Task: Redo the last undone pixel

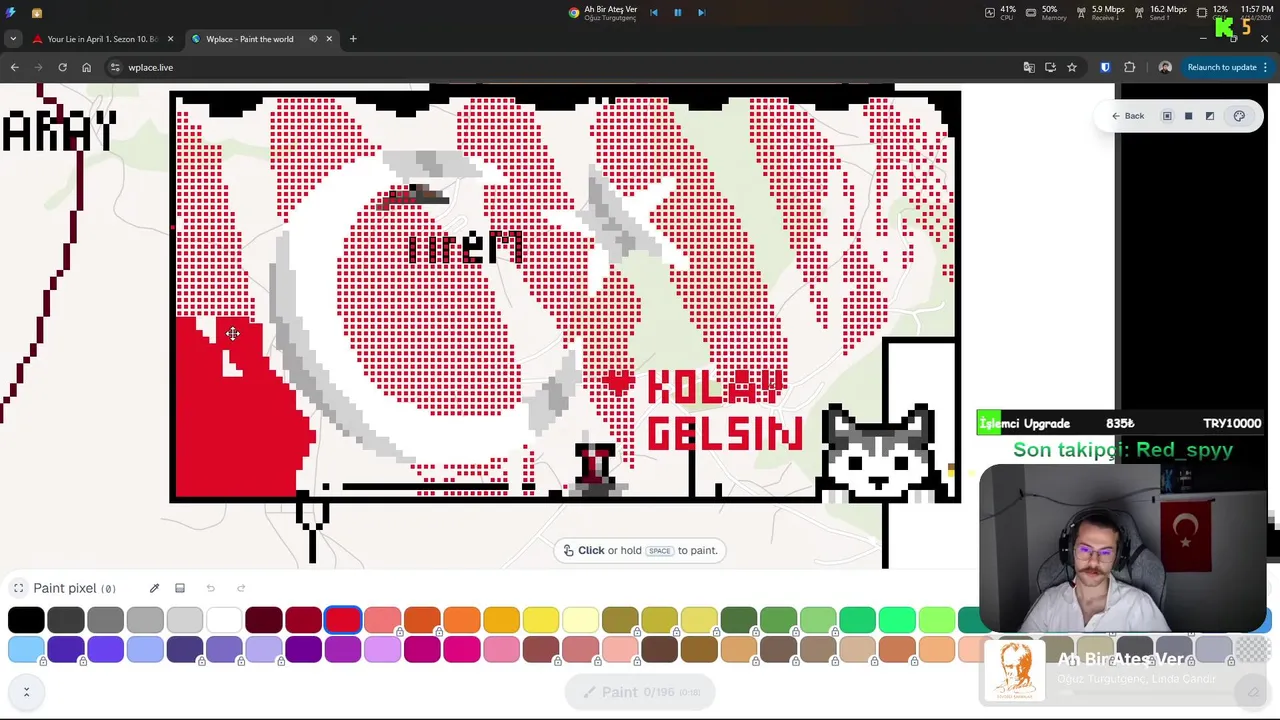Action: [241, 588]
